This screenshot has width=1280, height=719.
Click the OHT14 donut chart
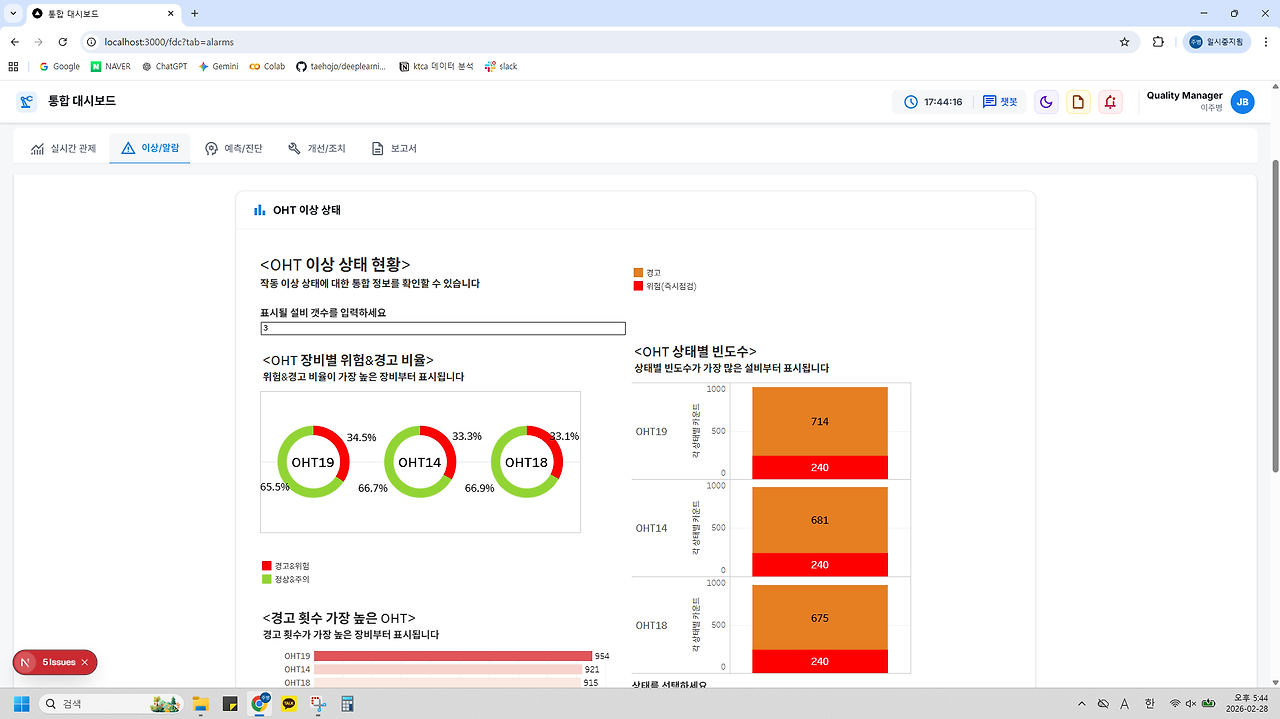pyautogui.click(x=420, y=462)
